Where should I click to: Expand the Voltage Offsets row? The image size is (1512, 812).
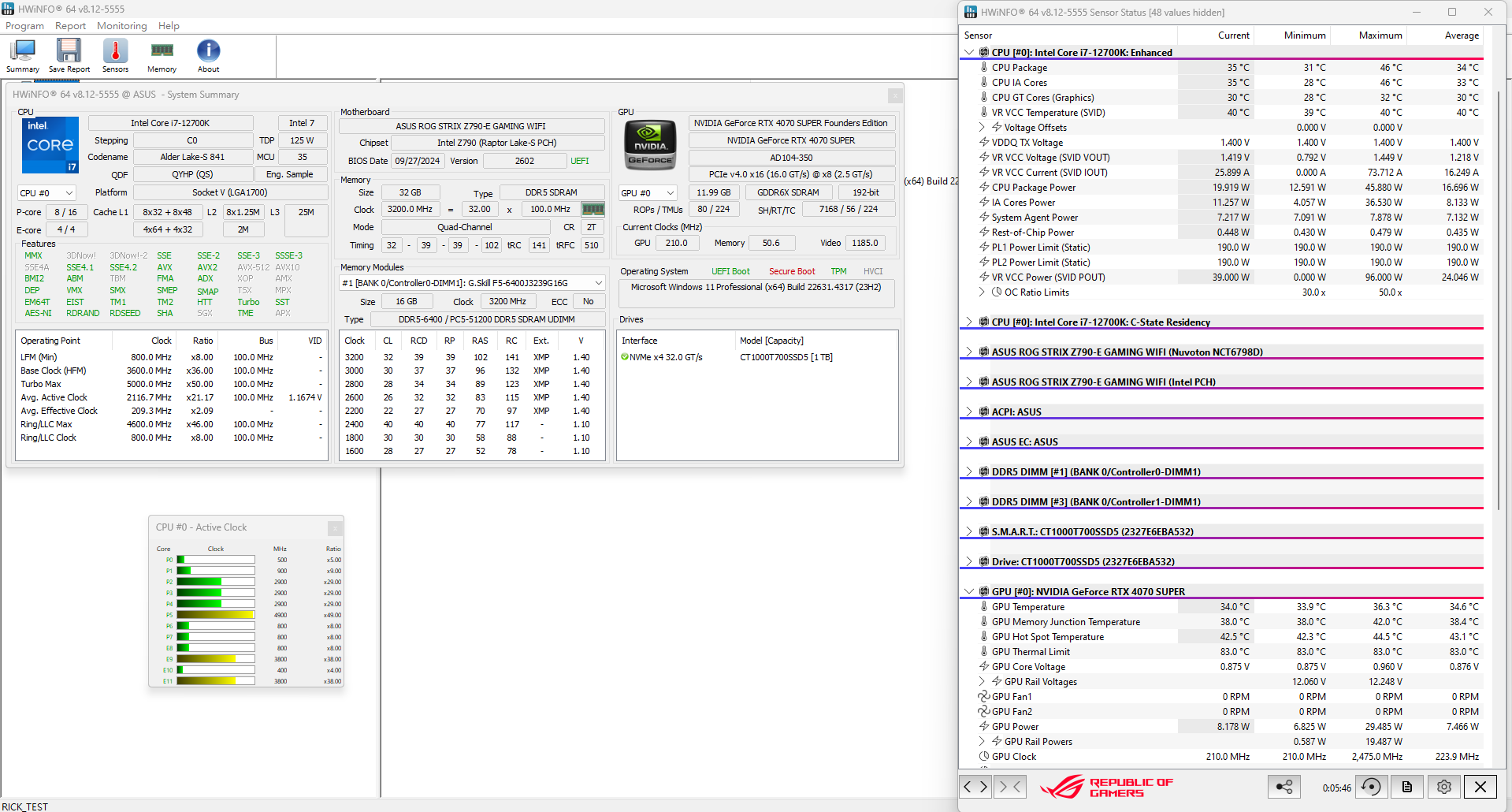click(x=982, y=128)
